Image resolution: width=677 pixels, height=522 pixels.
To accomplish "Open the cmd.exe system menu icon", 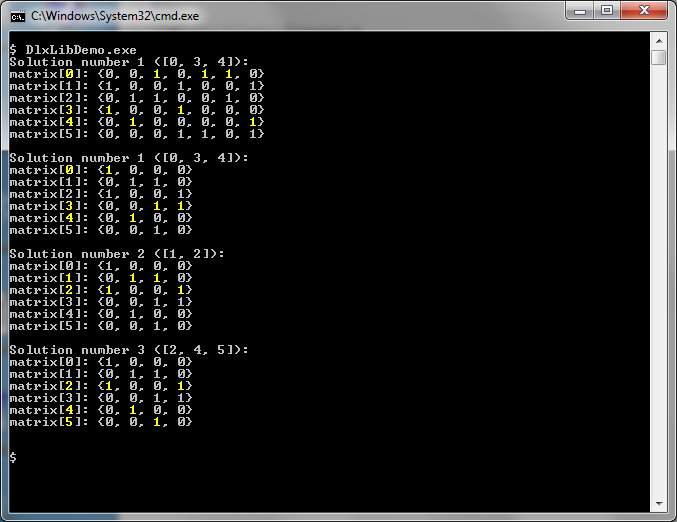I will (x=18, y=16).
